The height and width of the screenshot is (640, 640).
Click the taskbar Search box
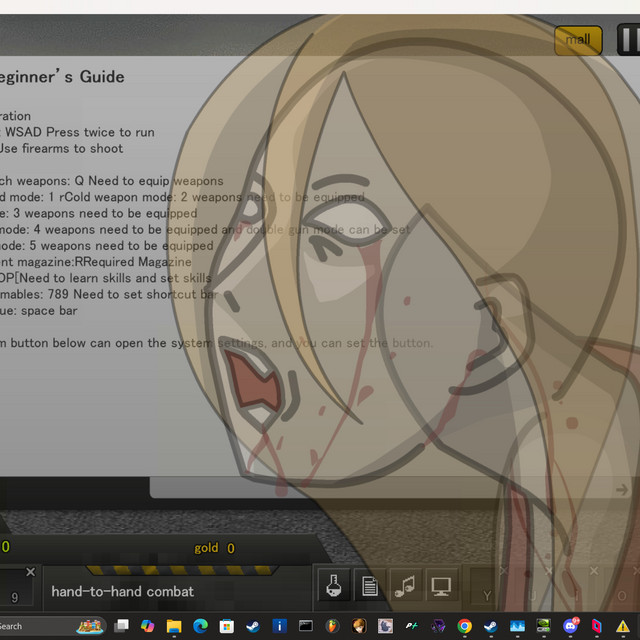click(x=51, y=626)
